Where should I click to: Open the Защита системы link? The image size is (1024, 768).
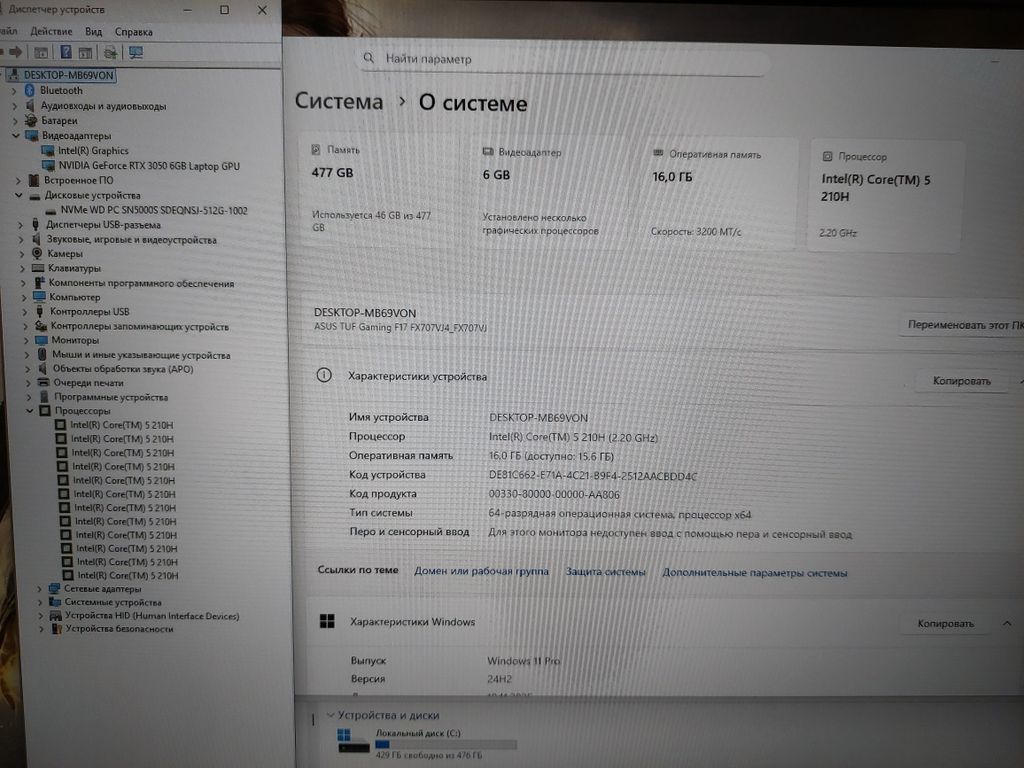[x=605, y=572]
